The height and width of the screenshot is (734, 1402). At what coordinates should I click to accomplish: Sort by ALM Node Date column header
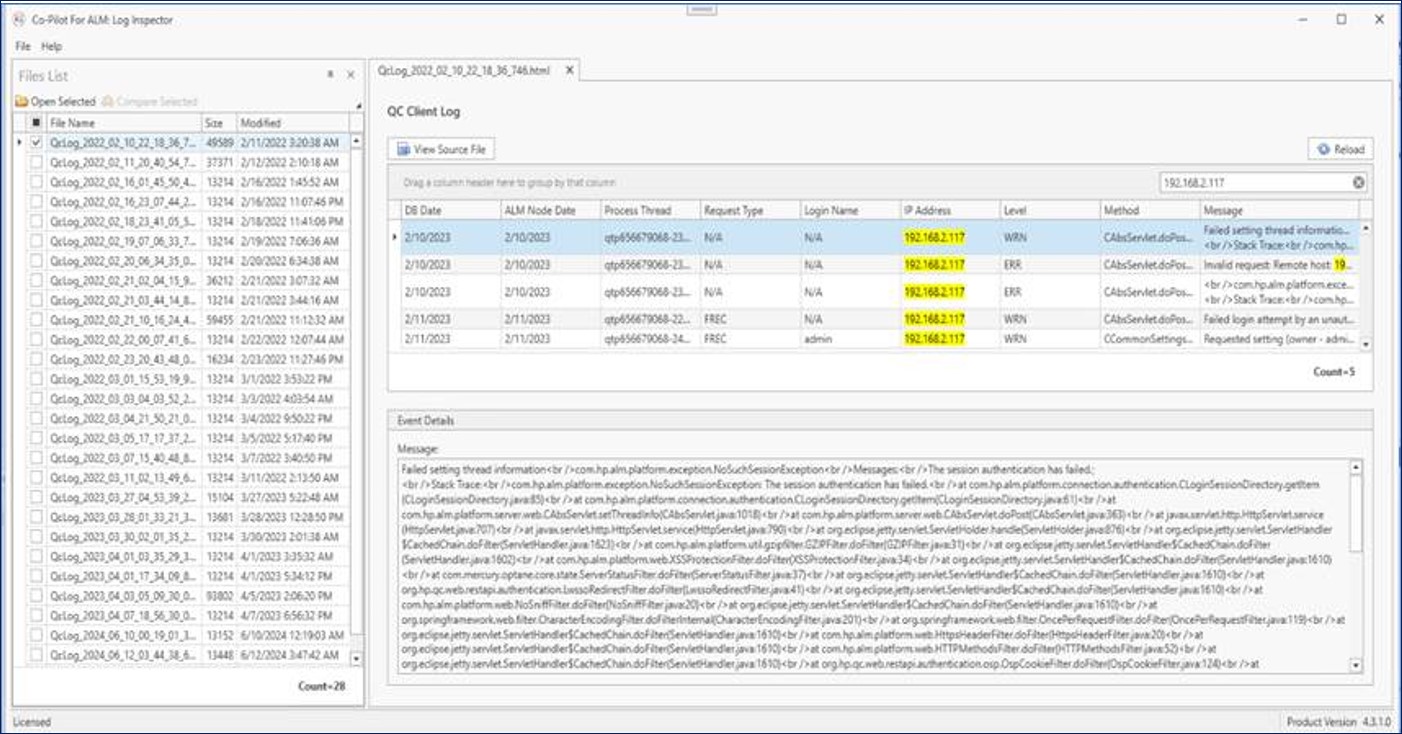549,211
